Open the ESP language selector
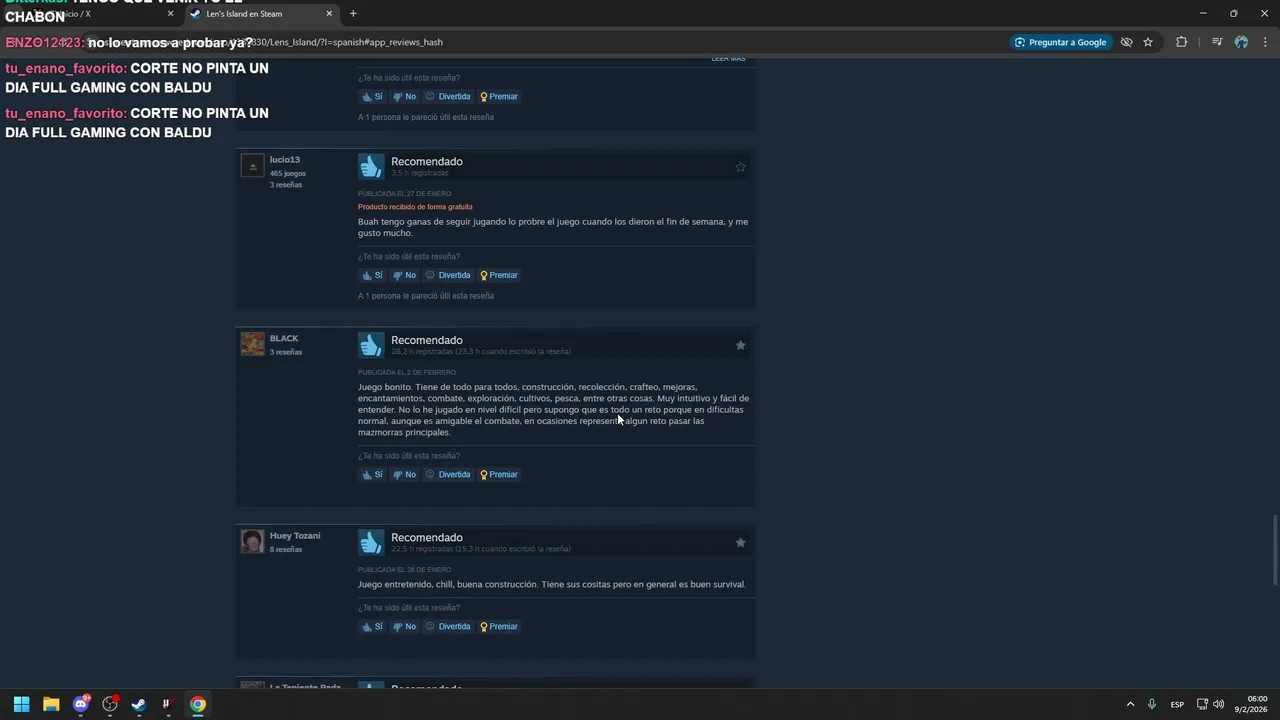This screenshot has width=1280, height=720. 1177,704
